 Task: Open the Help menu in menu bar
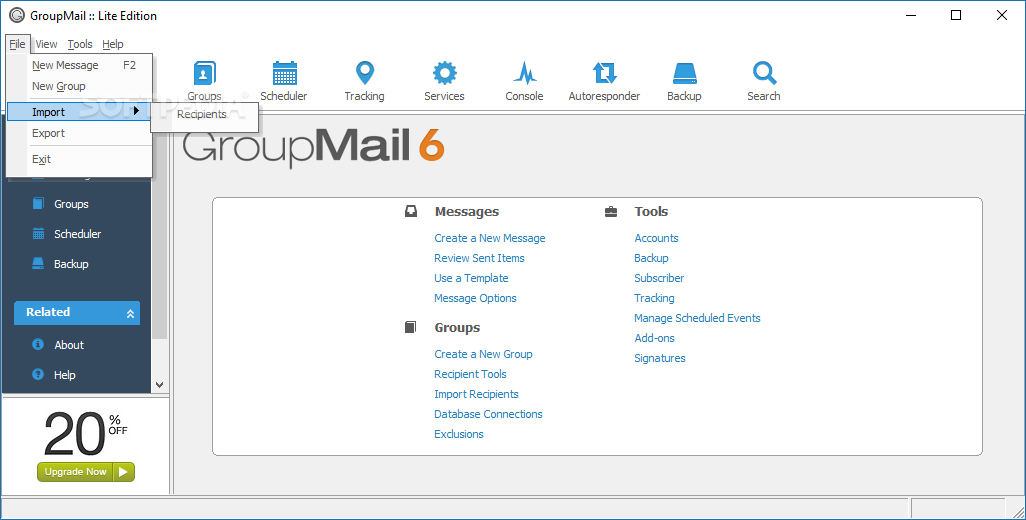point(113,44)
